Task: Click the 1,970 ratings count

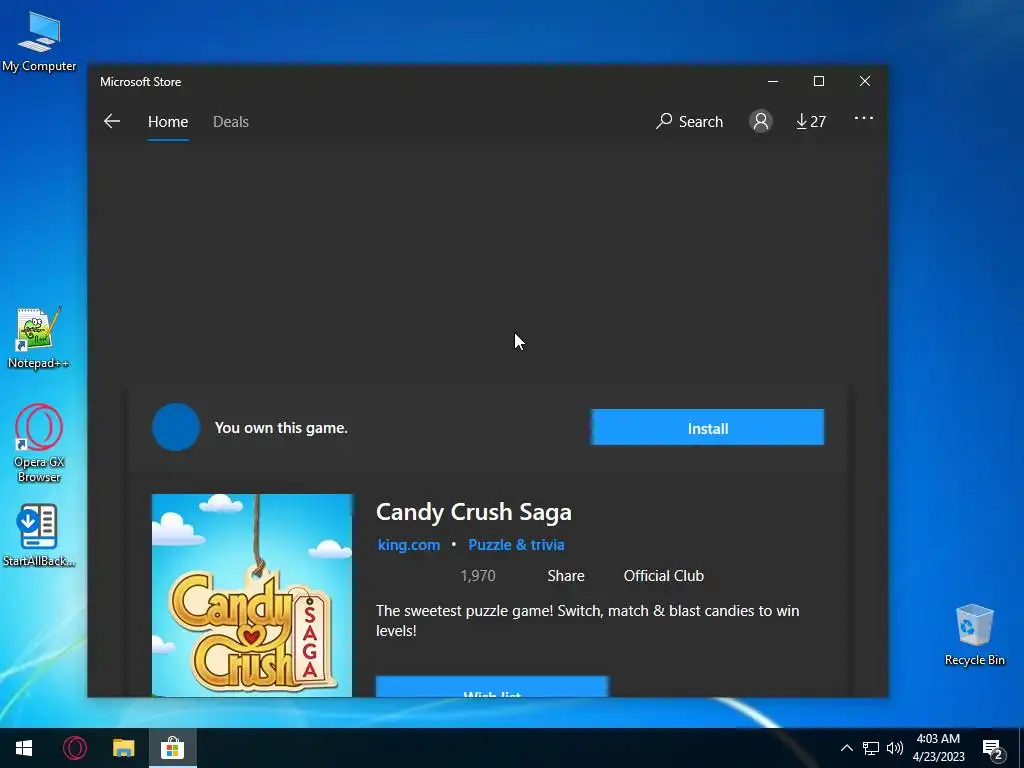Action: tap(477, 576)
